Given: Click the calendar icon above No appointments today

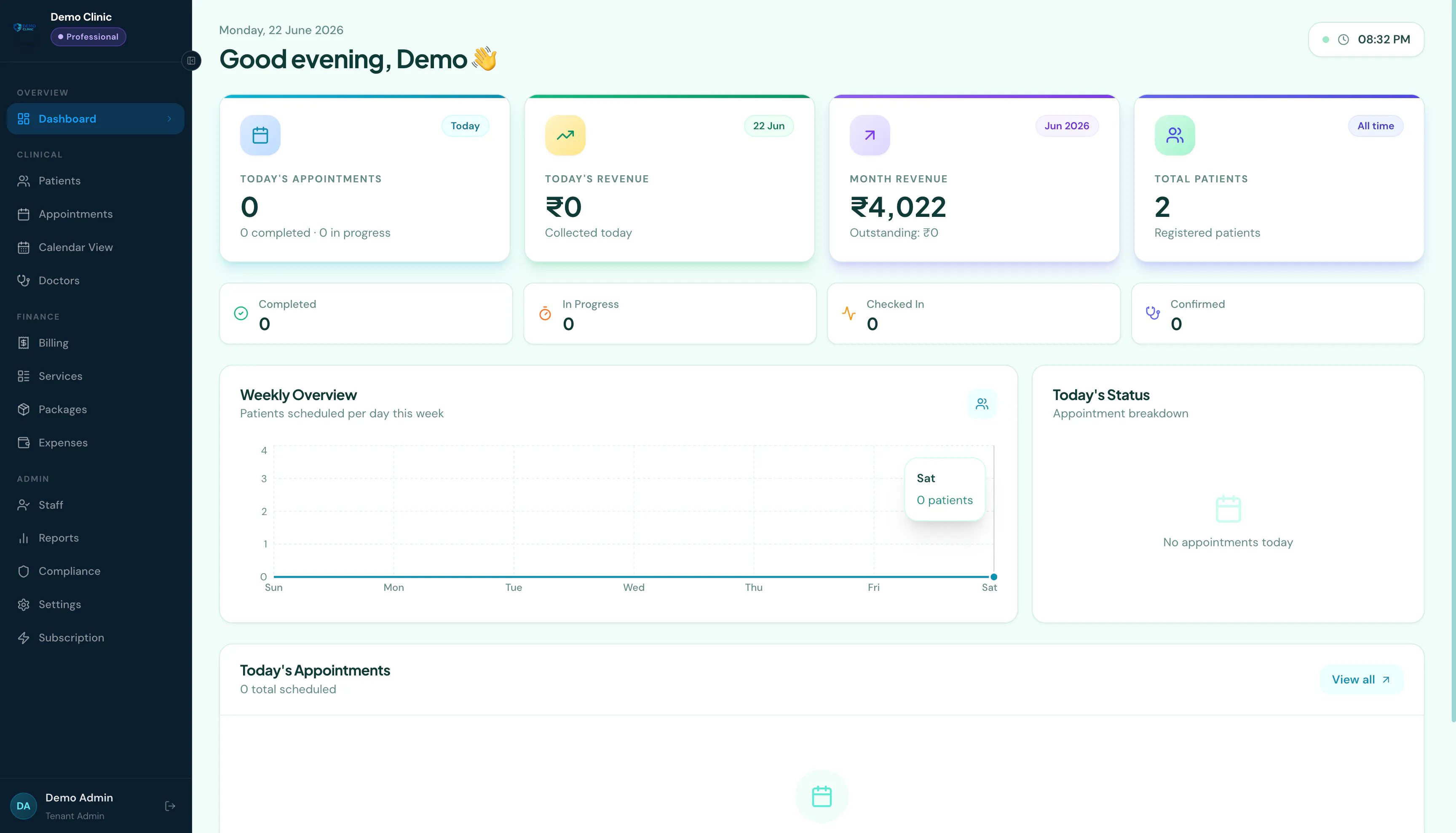Looking at the screenshot, I should tap(1228, 509).
